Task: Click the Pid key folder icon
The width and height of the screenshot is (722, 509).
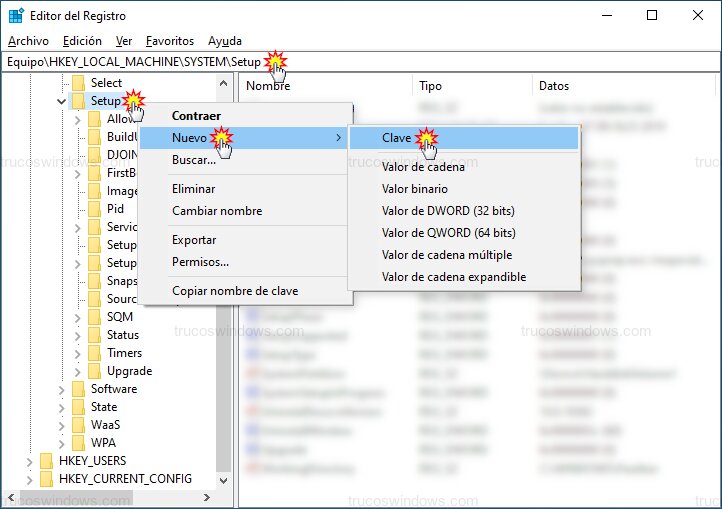Action: click(94, 209)
